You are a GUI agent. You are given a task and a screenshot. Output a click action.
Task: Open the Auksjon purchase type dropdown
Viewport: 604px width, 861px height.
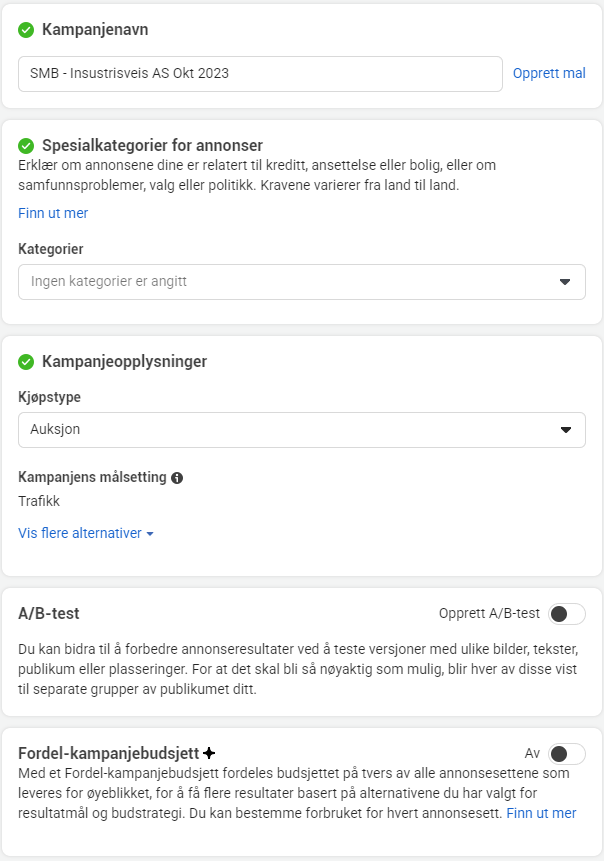pos(302,429)
